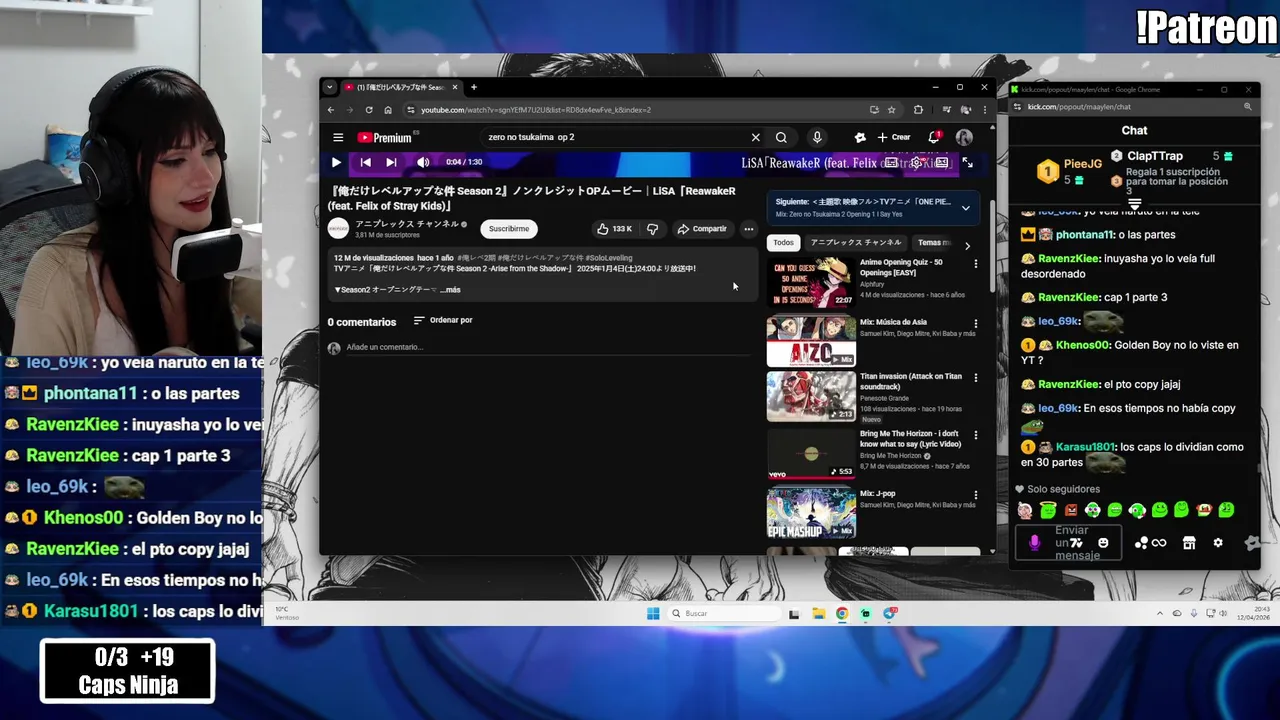Open Chrome extensions puzzle icon
Viewport: 1280px width, 720px height.
click(918, 110)
